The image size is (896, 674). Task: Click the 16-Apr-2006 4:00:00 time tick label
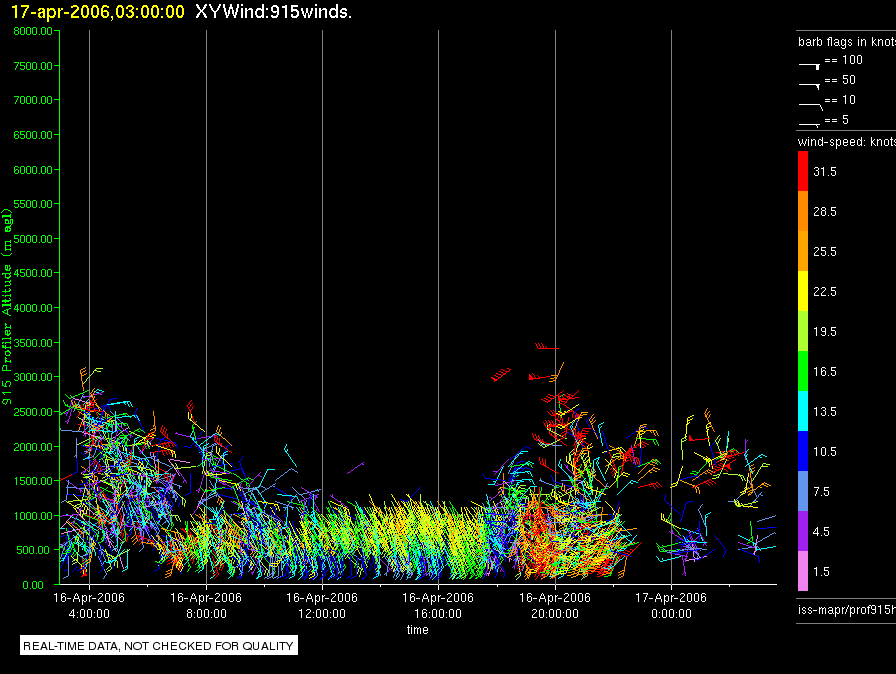point(89,605)
